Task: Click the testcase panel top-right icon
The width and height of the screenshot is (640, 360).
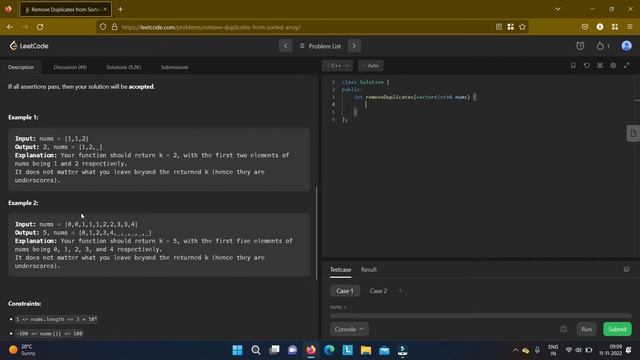Action: coord(627,269)
